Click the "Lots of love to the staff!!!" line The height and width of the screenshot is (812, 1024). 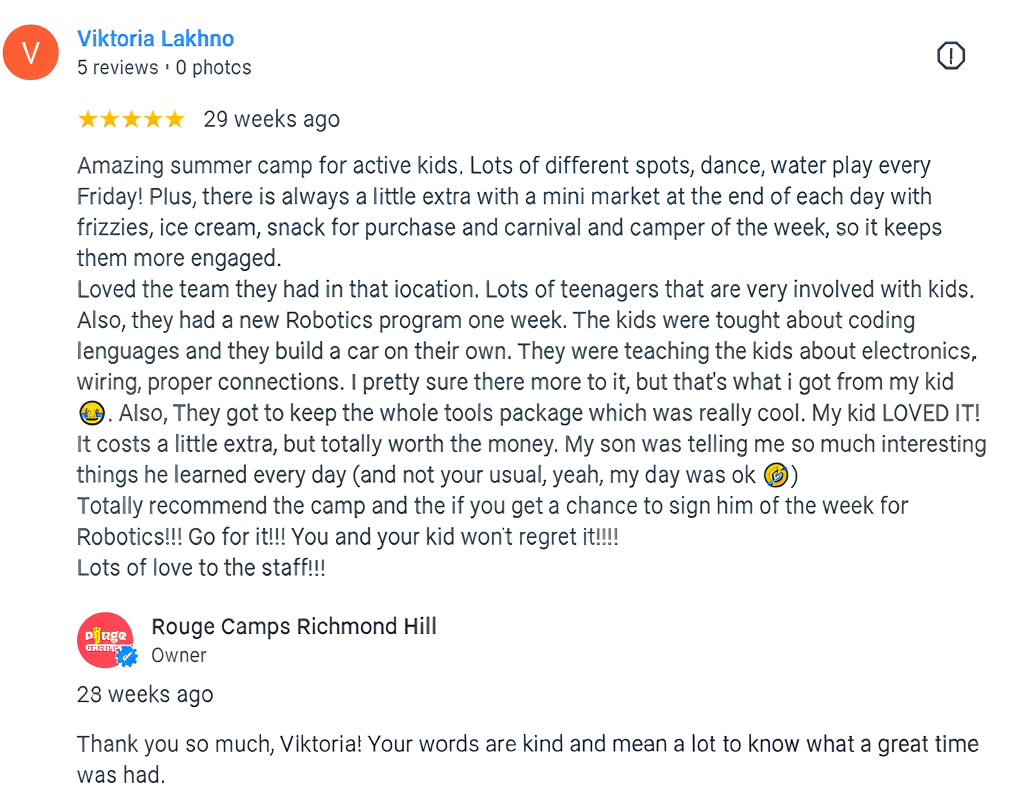[201, 568]
